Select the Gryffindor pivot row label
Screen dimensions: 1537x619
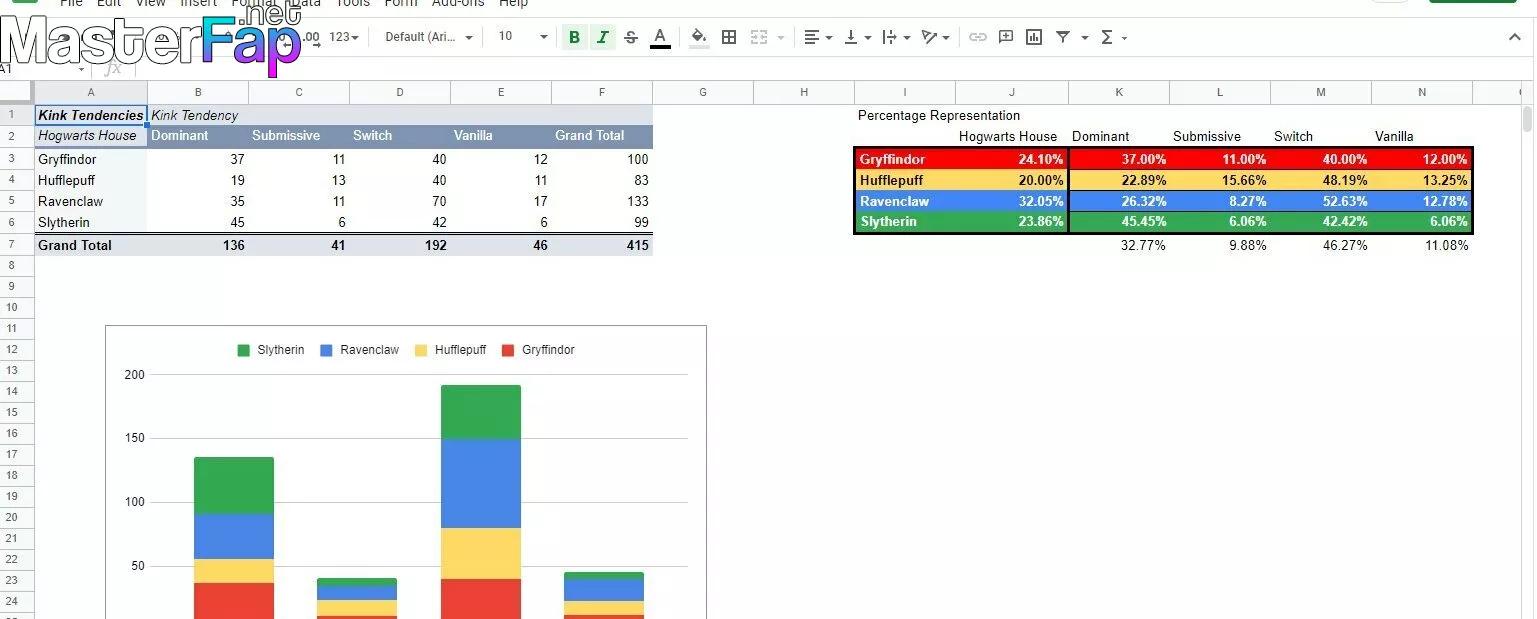click(91, 159)
